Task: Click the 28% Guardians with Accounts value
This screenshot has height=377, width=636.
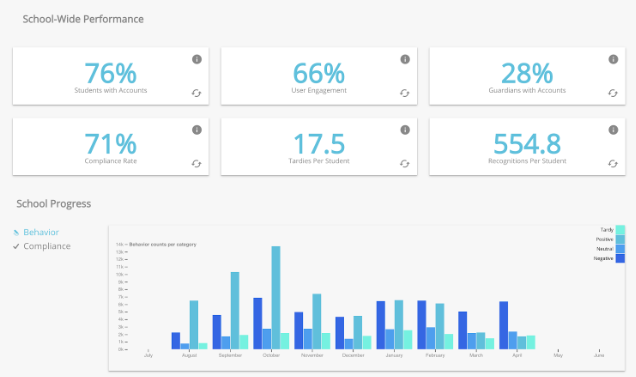Action: [527, 73]
